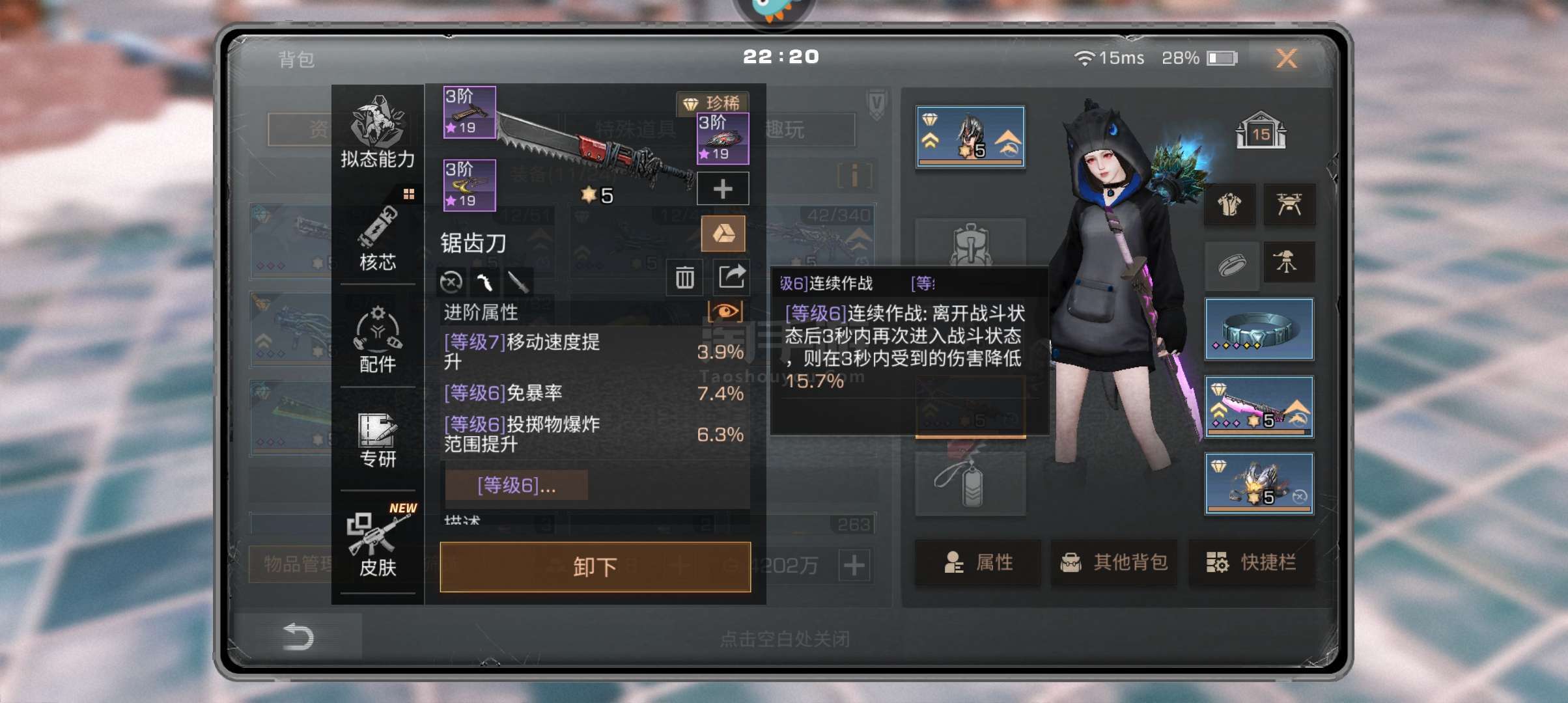Add module via the plus slot
1568x703 pixels.
click(x=723, y=189)
